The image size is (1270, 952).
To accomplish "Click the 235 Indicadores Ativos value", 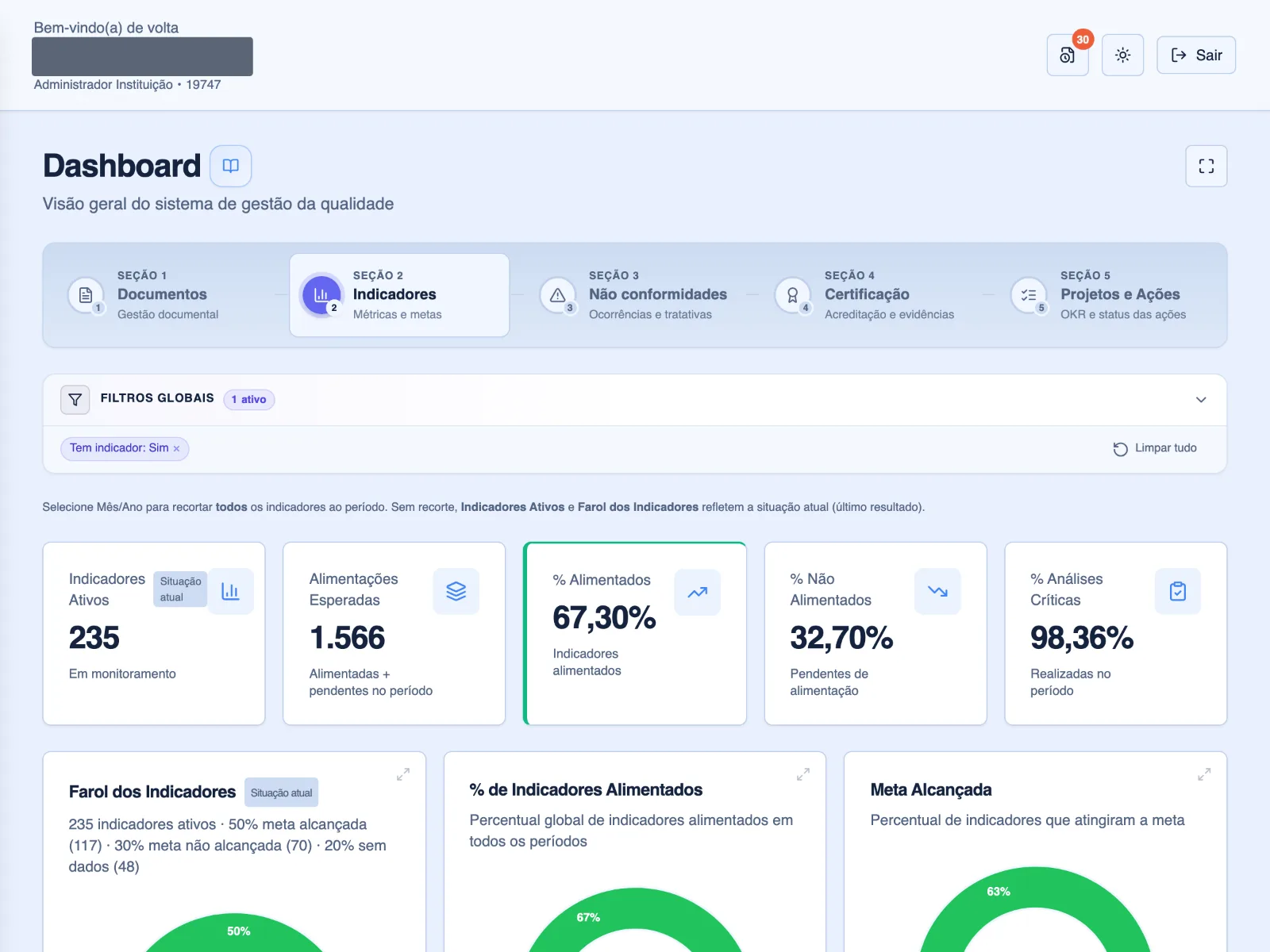I will click(x=94, y=638).
